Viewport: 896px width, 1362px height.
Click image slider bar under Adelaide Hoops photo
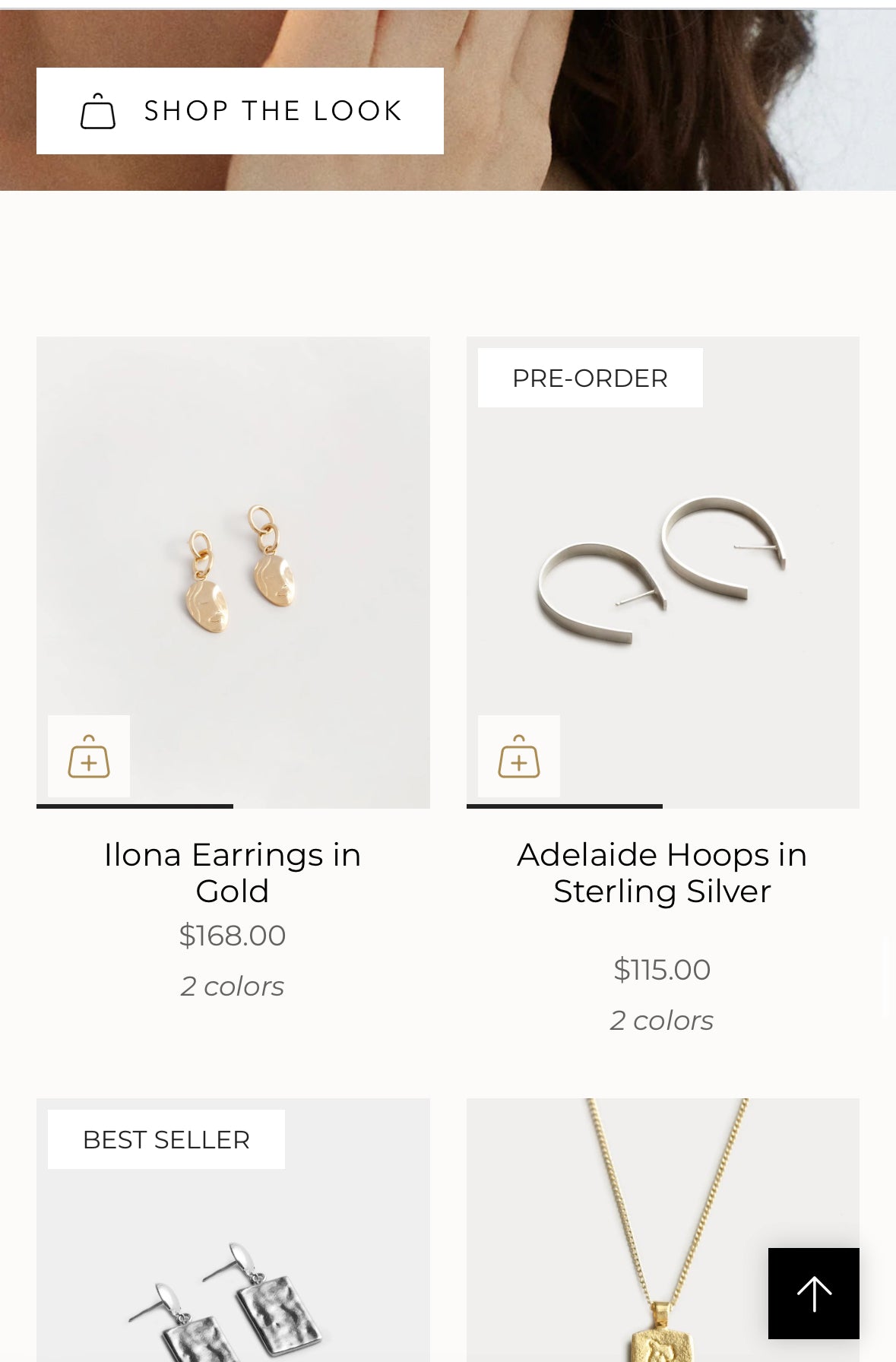[565, 806]
